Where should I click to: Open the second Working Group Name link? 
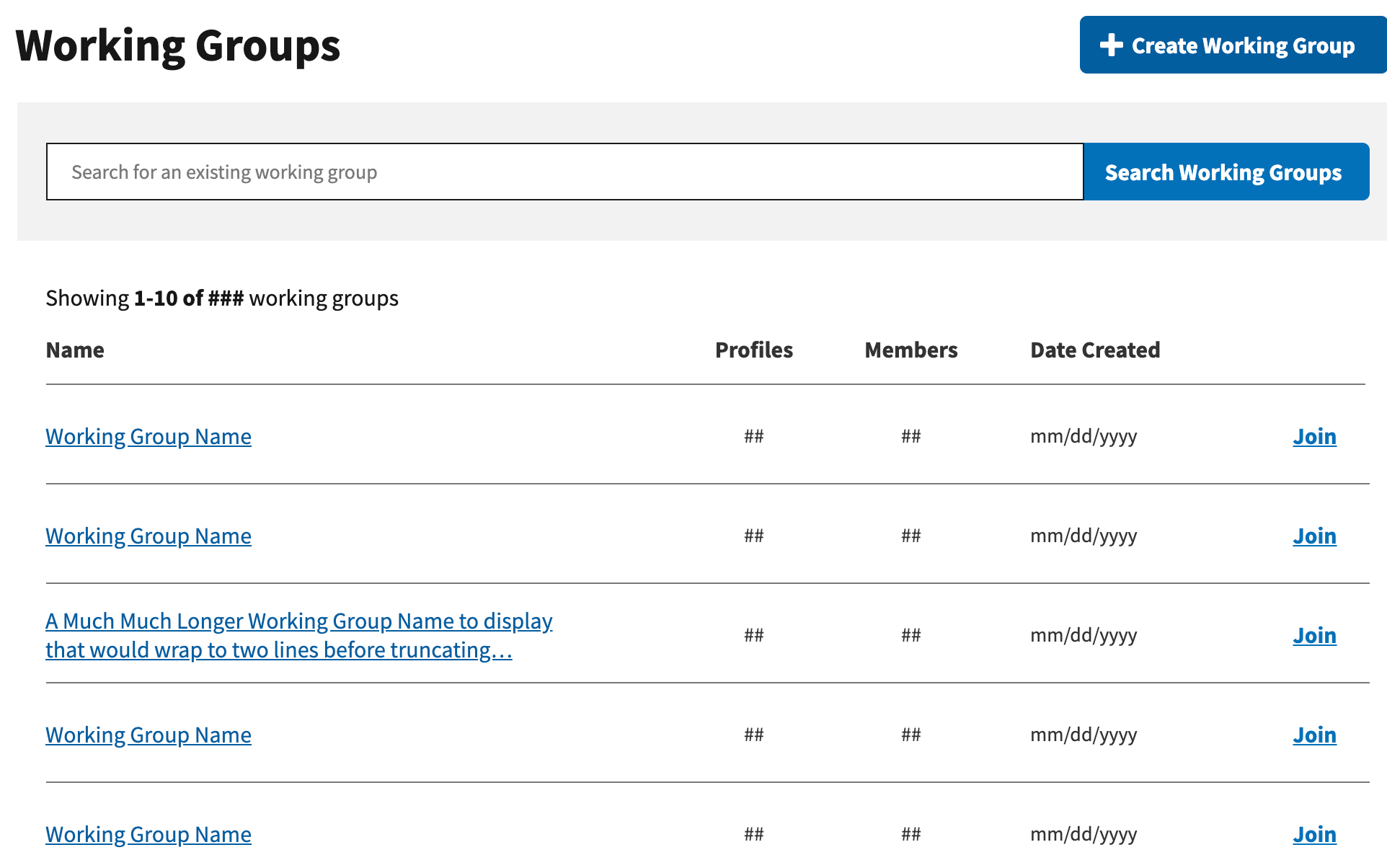tap(148, 536)
